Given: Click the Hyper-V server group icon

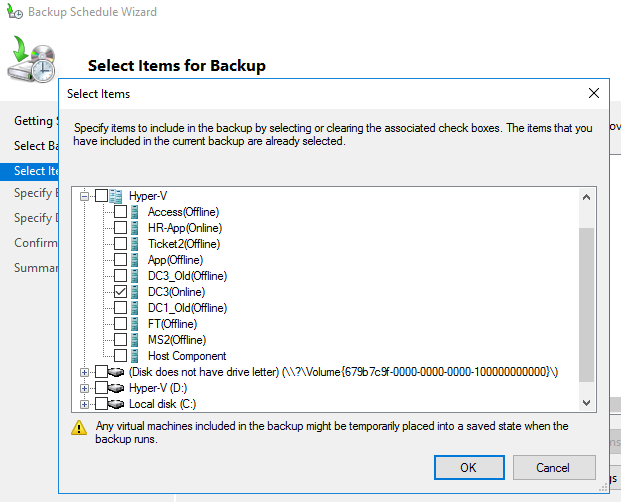Looking at the screenshot, I should click(x=116, y=196).
